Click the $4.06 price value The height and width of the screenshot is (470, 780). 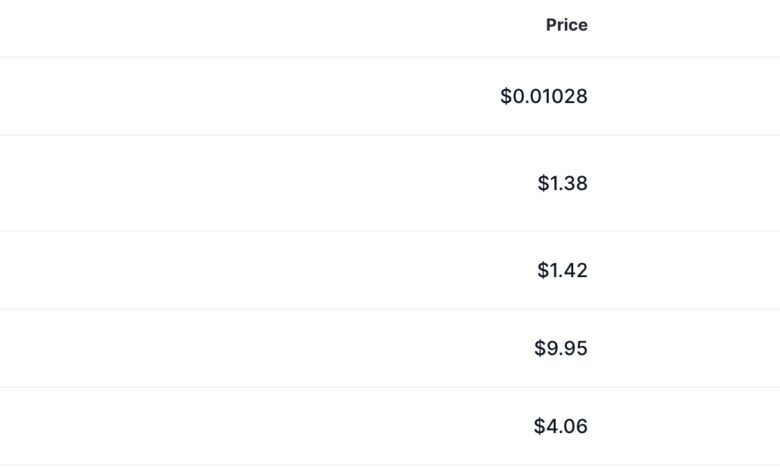click(561, 426)
